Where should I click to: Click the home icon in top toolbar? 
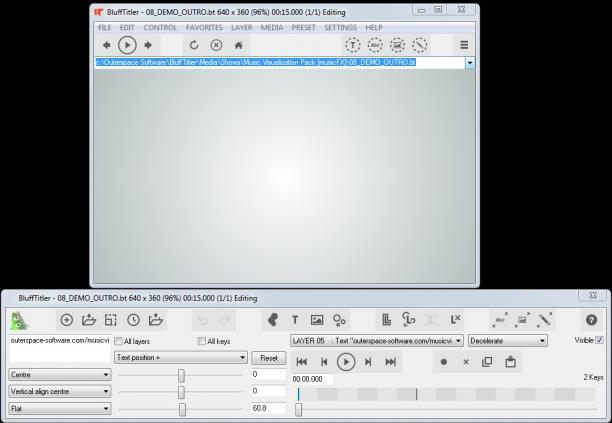point(238,45)
